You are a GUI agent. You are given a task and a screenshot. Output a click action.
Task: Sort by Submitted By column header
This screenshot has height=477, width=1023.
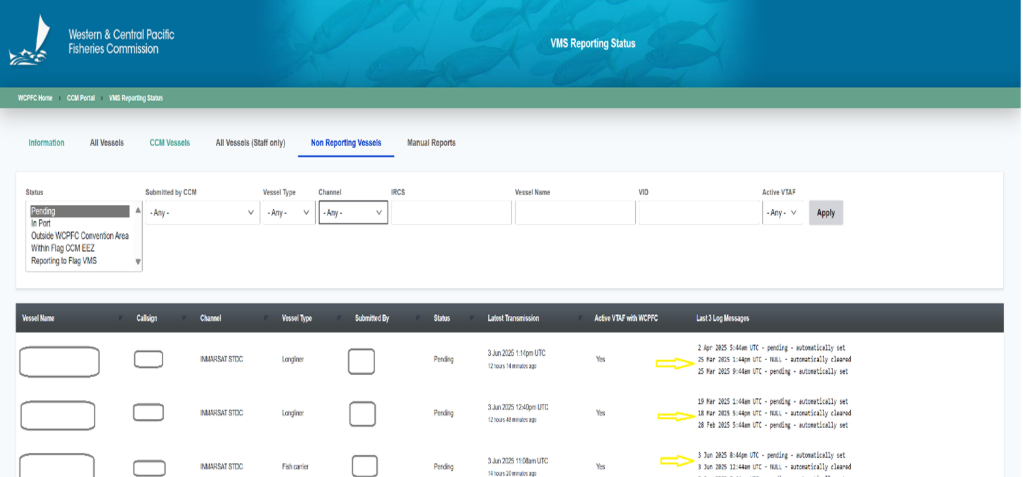[372, 318]
